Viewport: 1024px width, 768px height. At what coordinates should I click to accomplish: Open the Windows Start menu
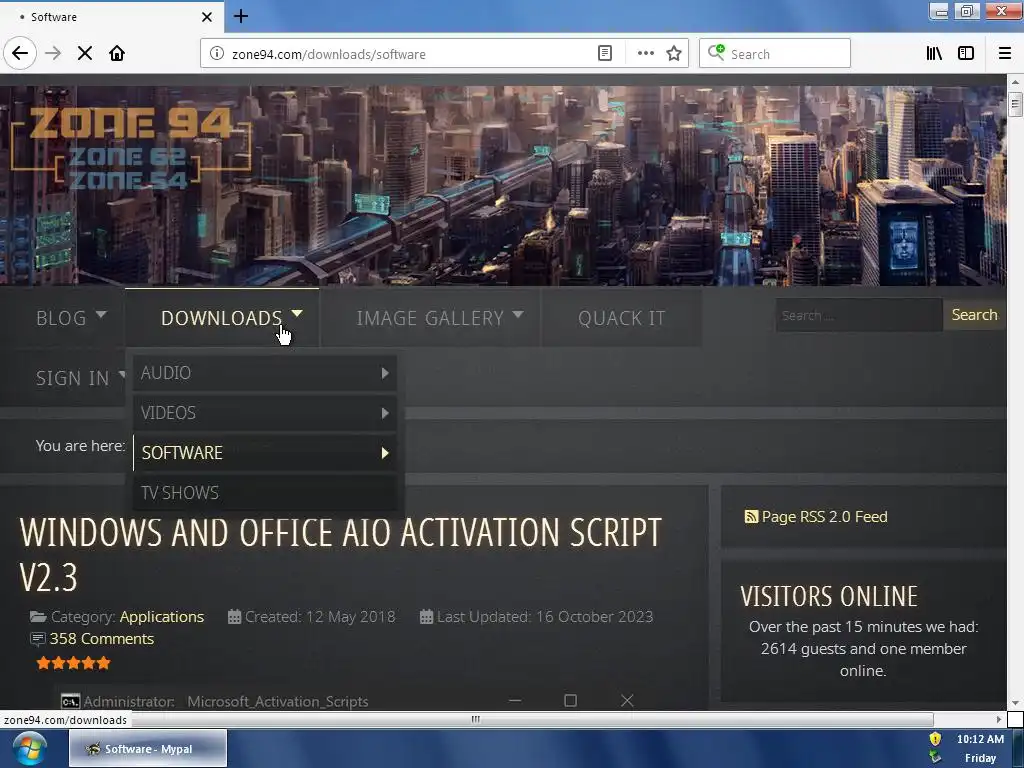tap(29, 748)
